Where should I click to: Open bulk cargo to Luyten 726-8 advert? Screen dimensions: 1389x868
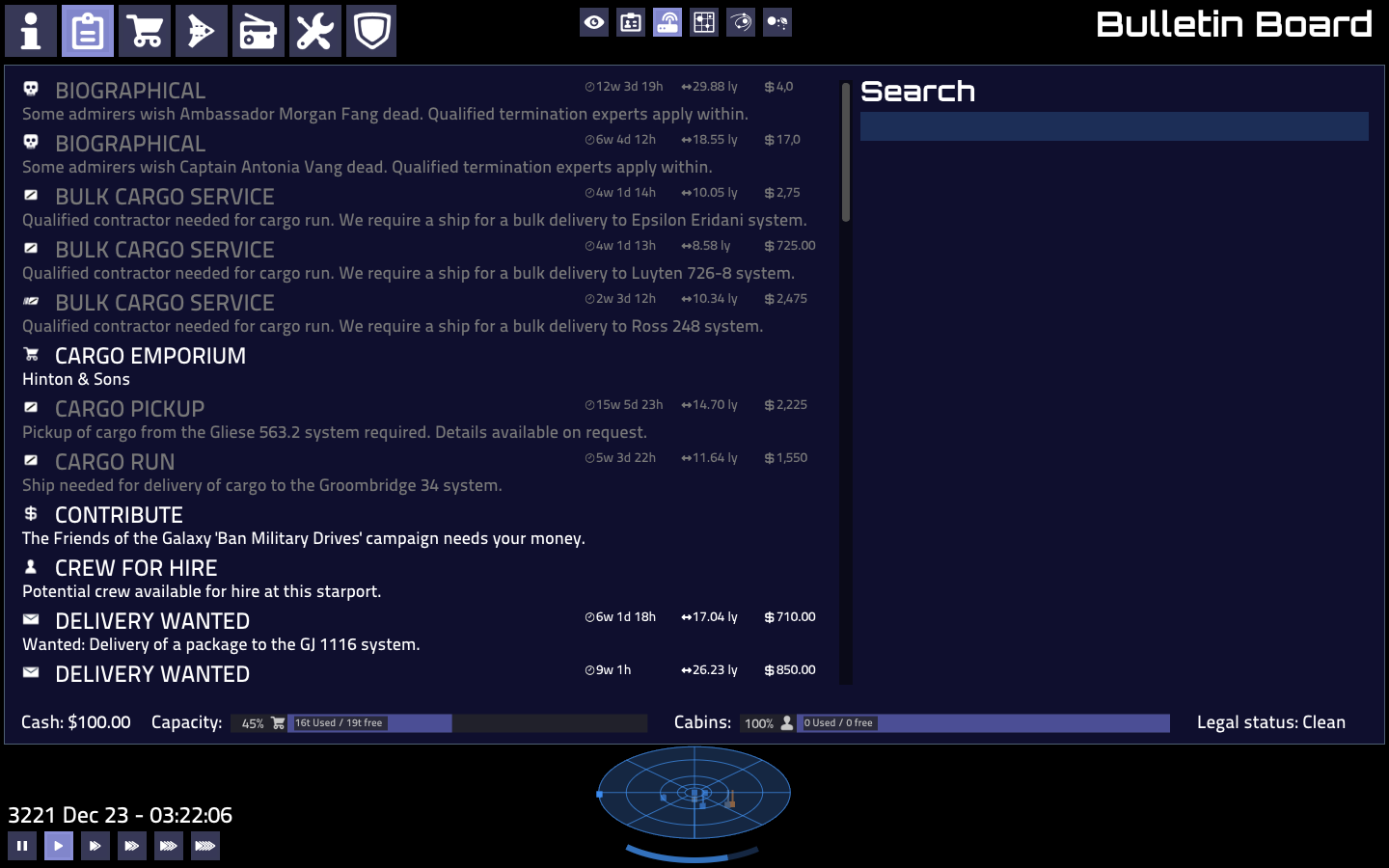click(x=421, y=260)
